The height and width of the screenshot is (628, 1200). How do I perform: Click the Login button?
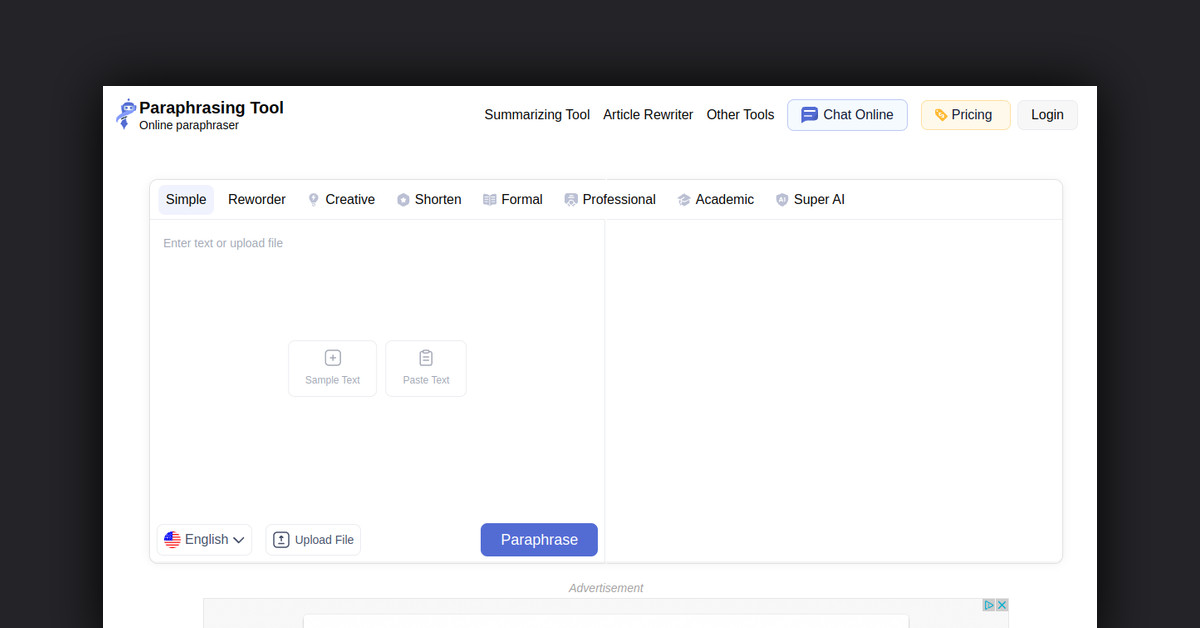(1047, 114)
